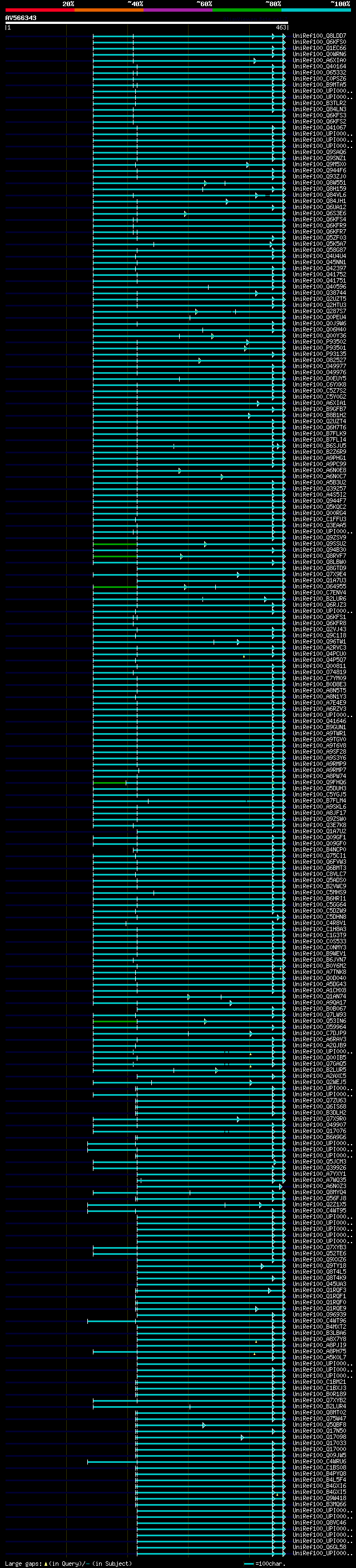Choose hit UniRef100_Q9SAQ6

pyautogui.click(x=319, y=152)
